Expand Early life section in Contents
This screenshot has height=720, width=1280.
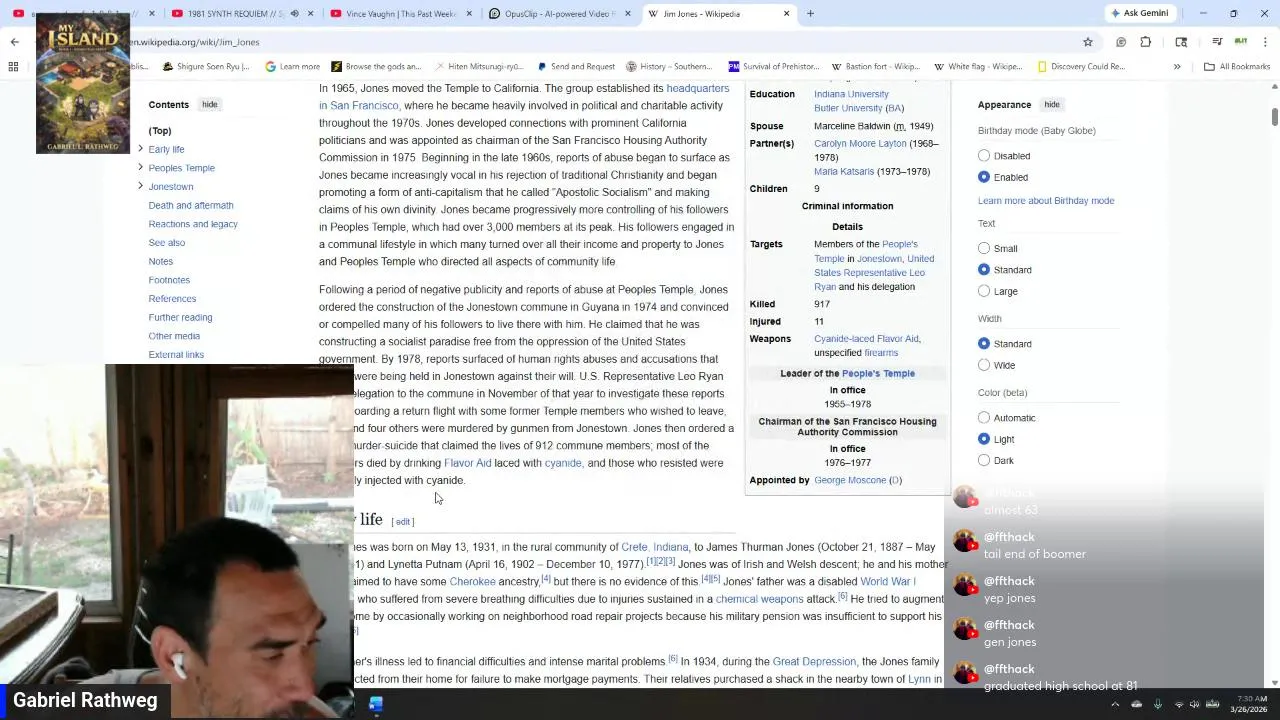pyautogui.click(x=140, y=149)
